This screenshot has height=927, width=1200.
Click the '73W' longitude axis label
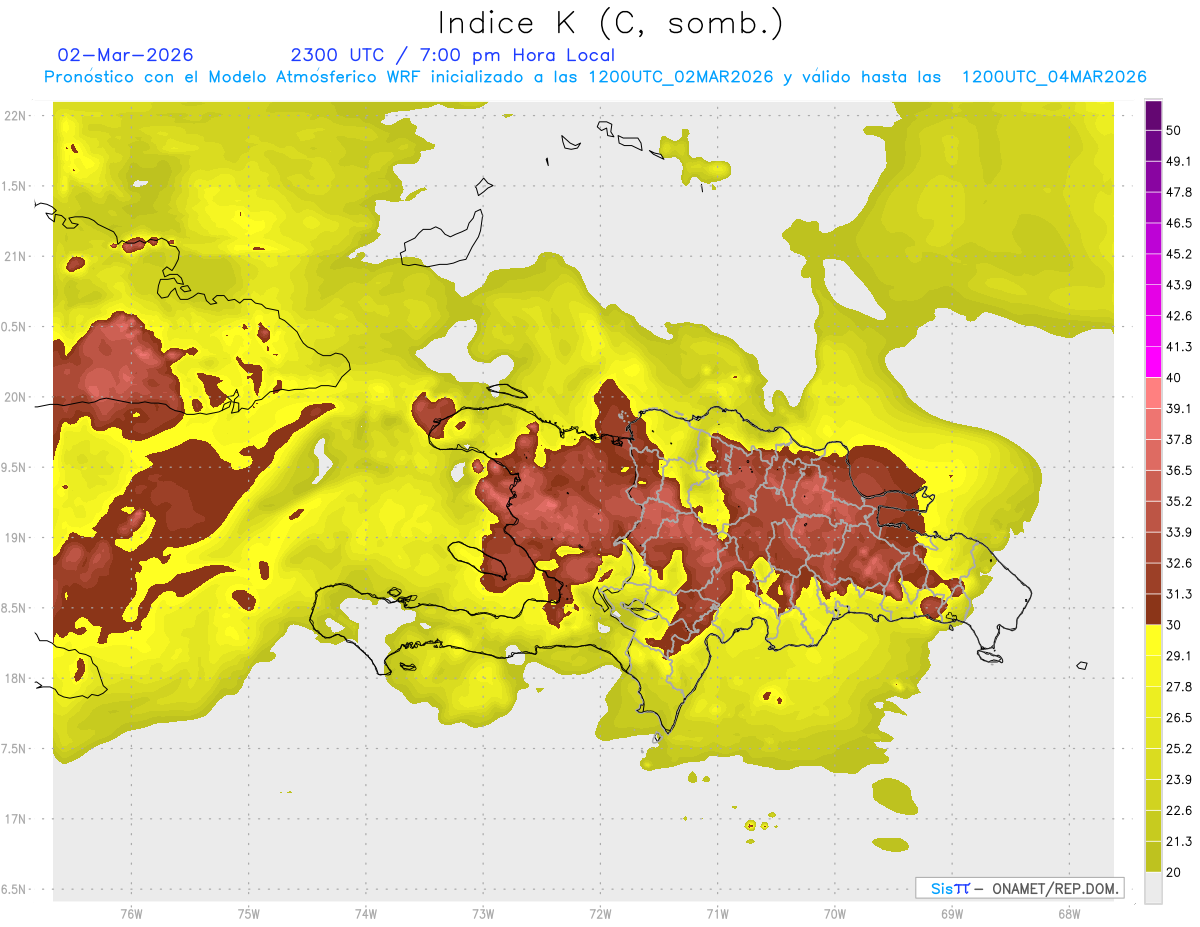(483, 914)
